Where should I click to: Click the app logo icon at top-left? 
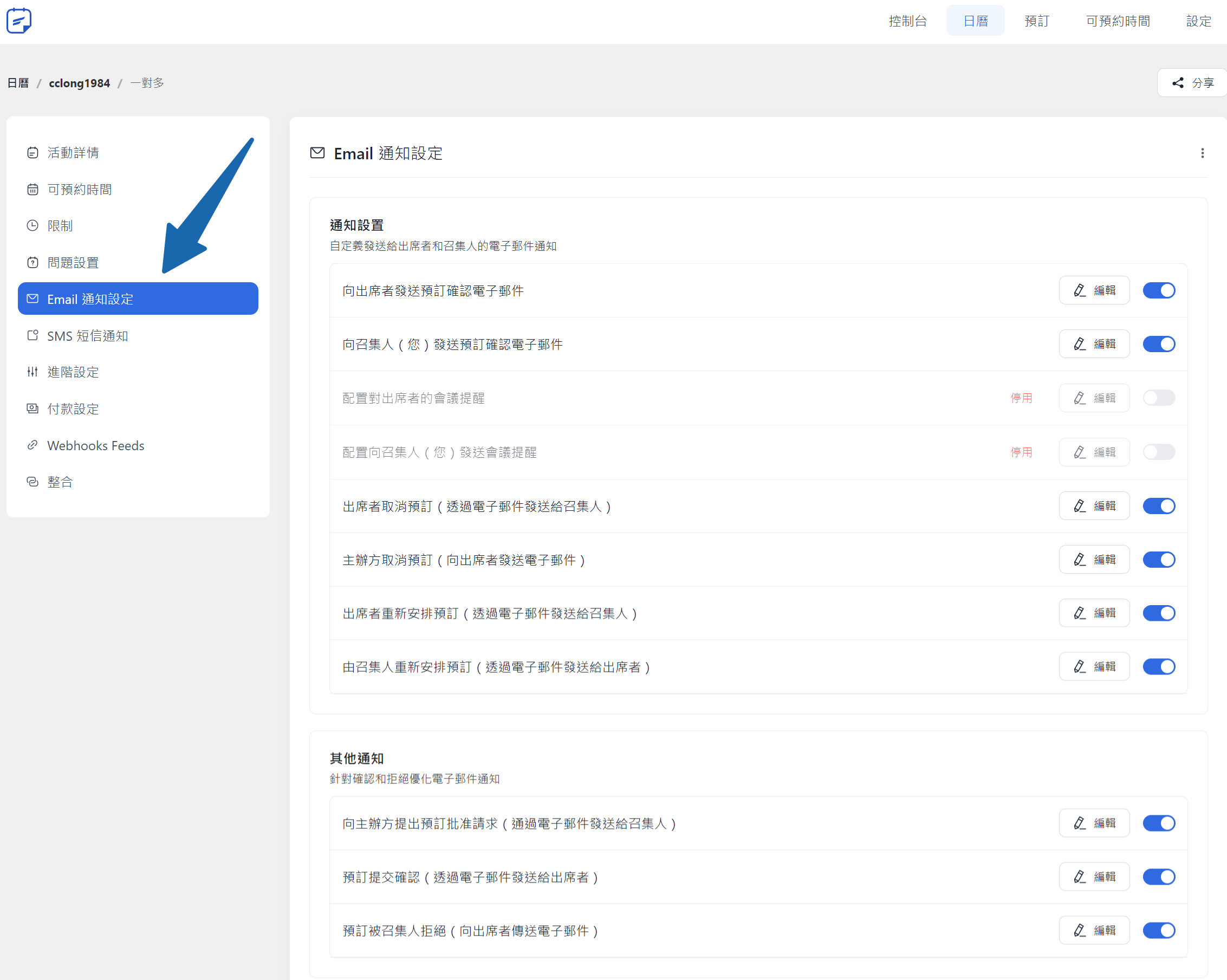[x=19, y=21]
